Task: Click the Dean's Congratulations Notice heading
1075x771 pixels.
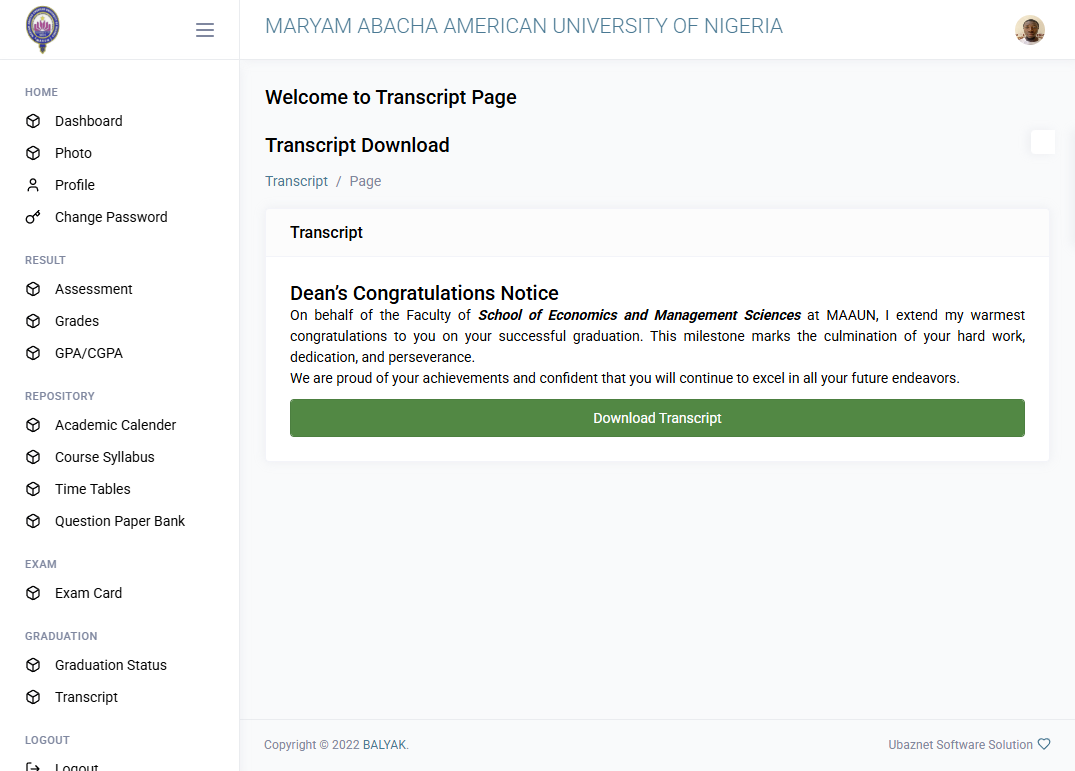Action: pos(424,293)
